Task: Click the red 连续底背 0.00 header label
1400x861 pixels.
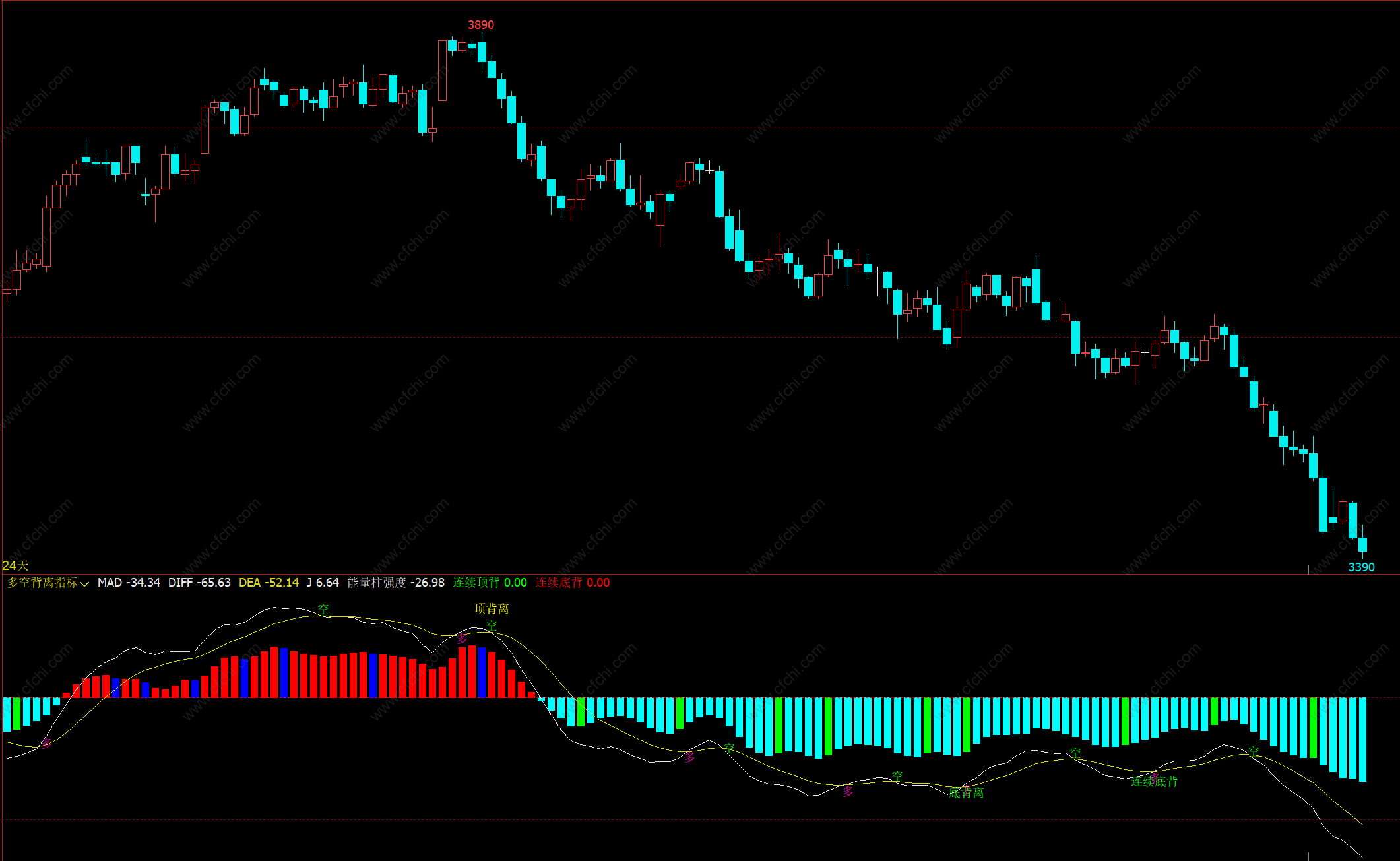Action: click(x=572, y=583)
